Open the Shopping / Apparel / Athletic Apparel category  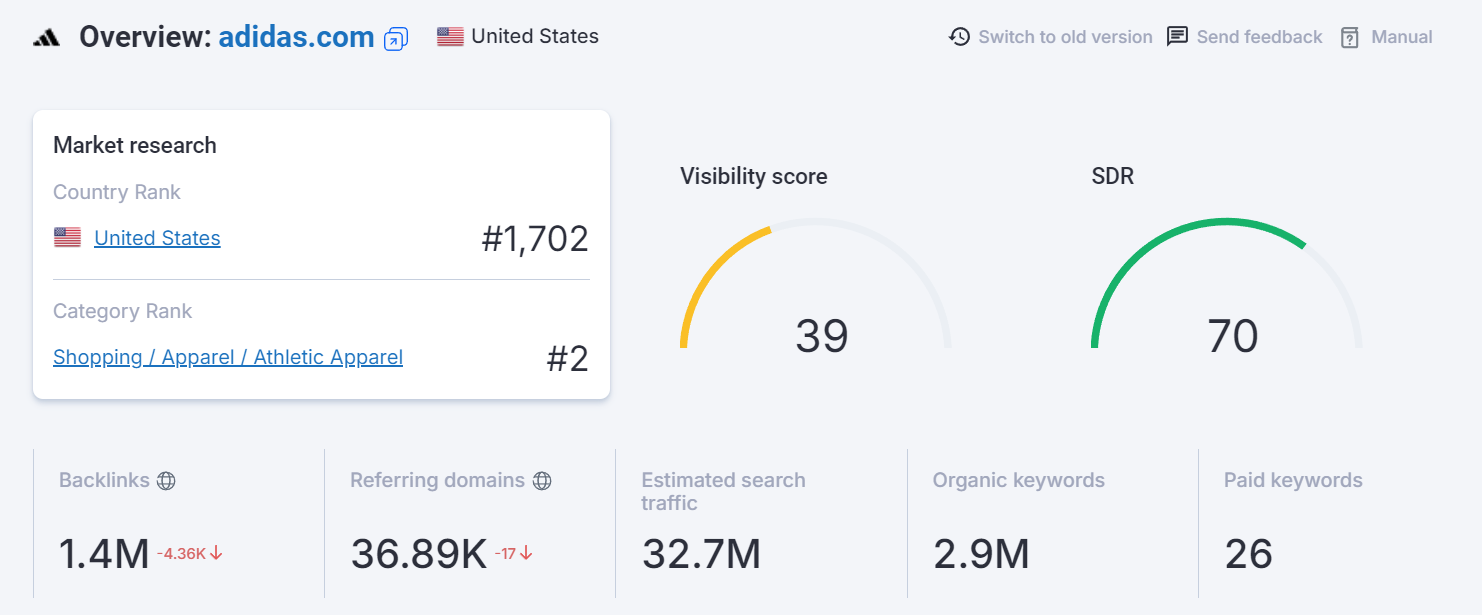coord(227,357)
